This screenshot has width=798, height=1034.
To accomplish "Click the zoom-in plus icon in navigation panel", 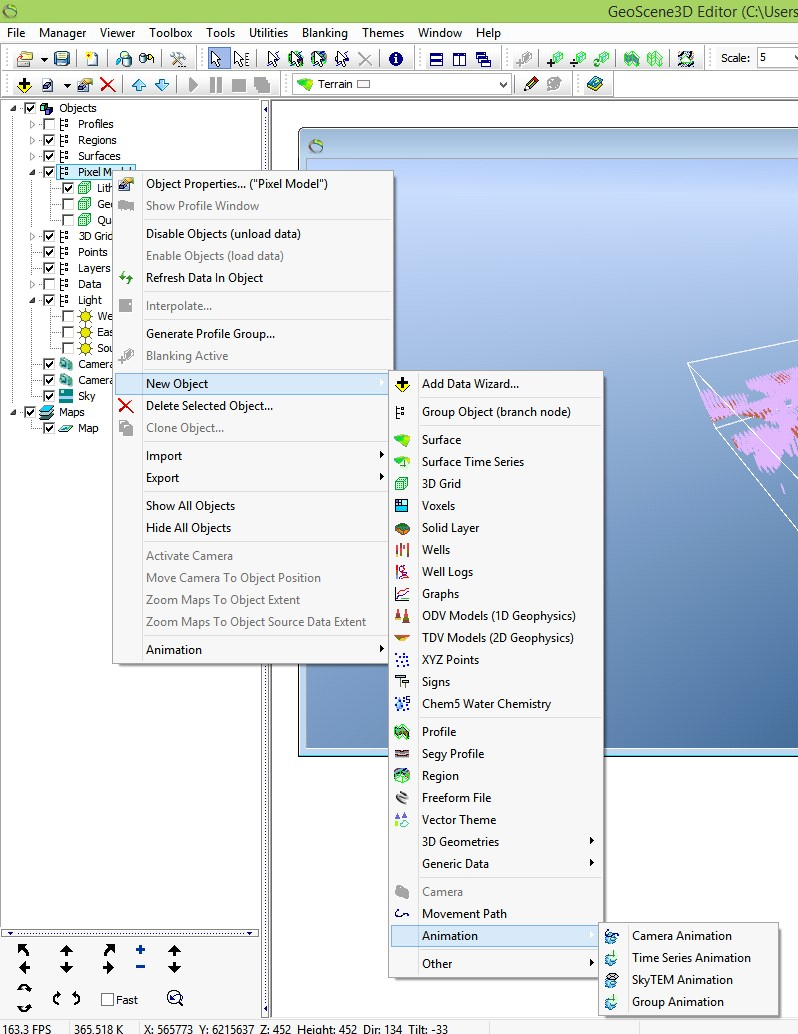I will (x=140, y=950).
